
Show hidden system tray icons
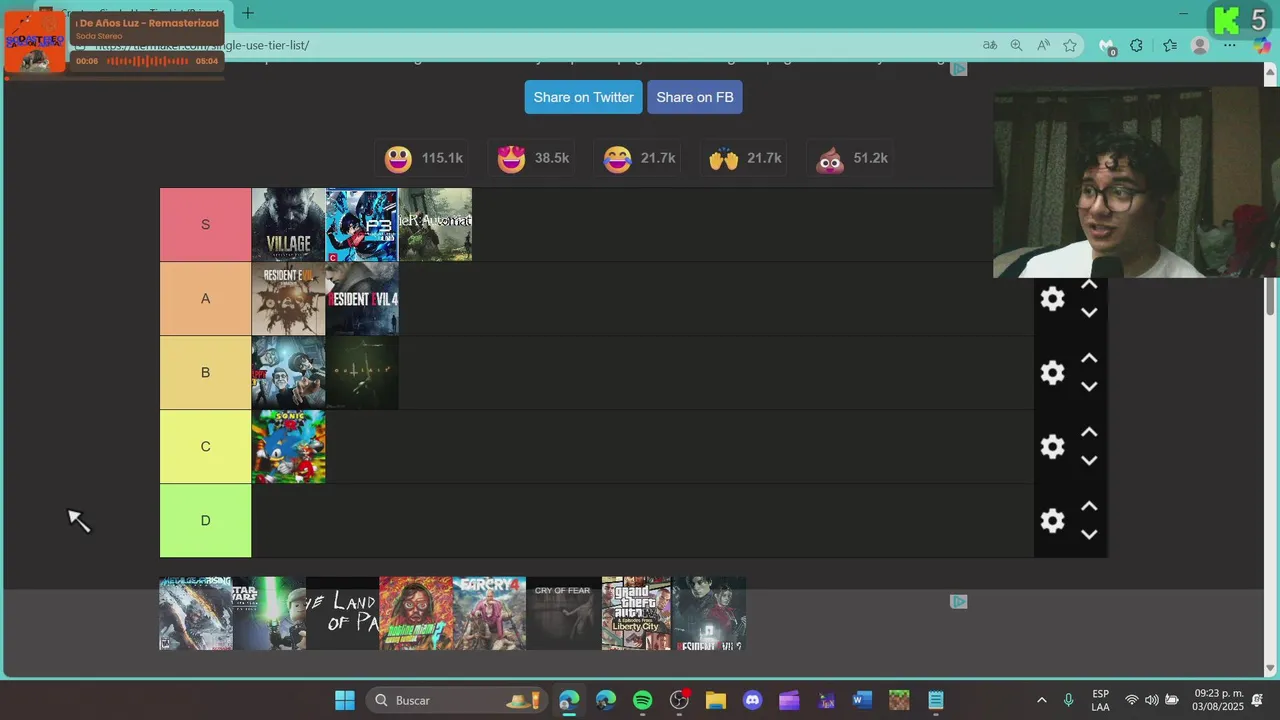[x=1041, y=700]
